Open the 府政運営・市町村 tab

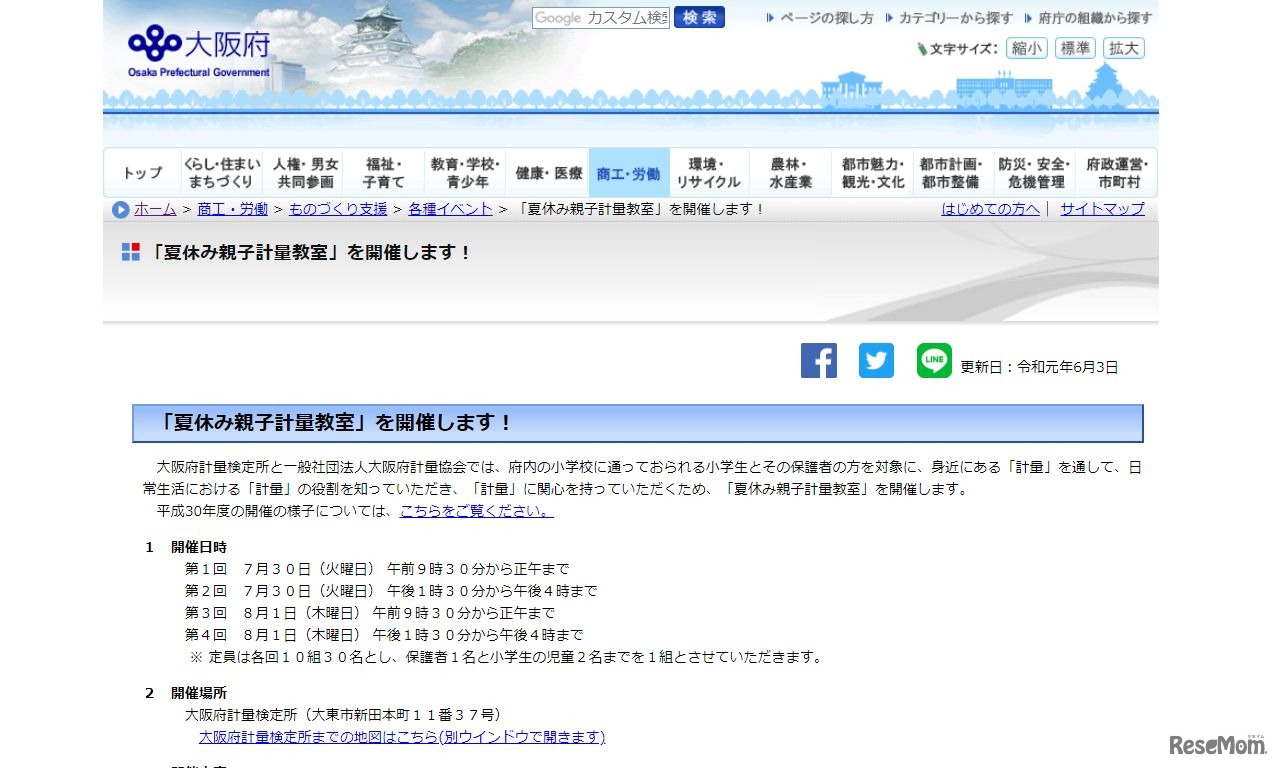tap(1117, 173)
